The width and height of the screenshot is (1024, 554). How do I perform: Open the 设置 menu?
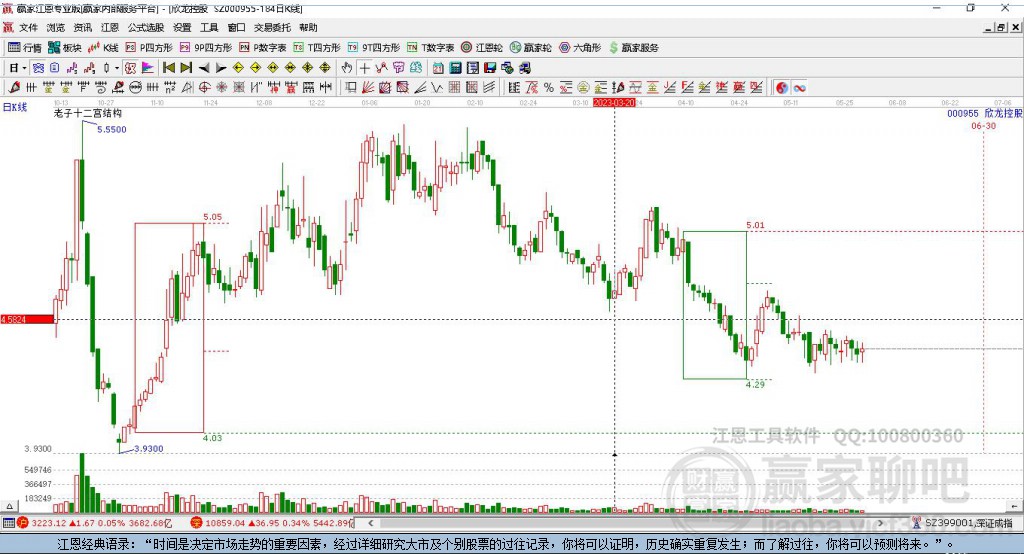point(182,27)
